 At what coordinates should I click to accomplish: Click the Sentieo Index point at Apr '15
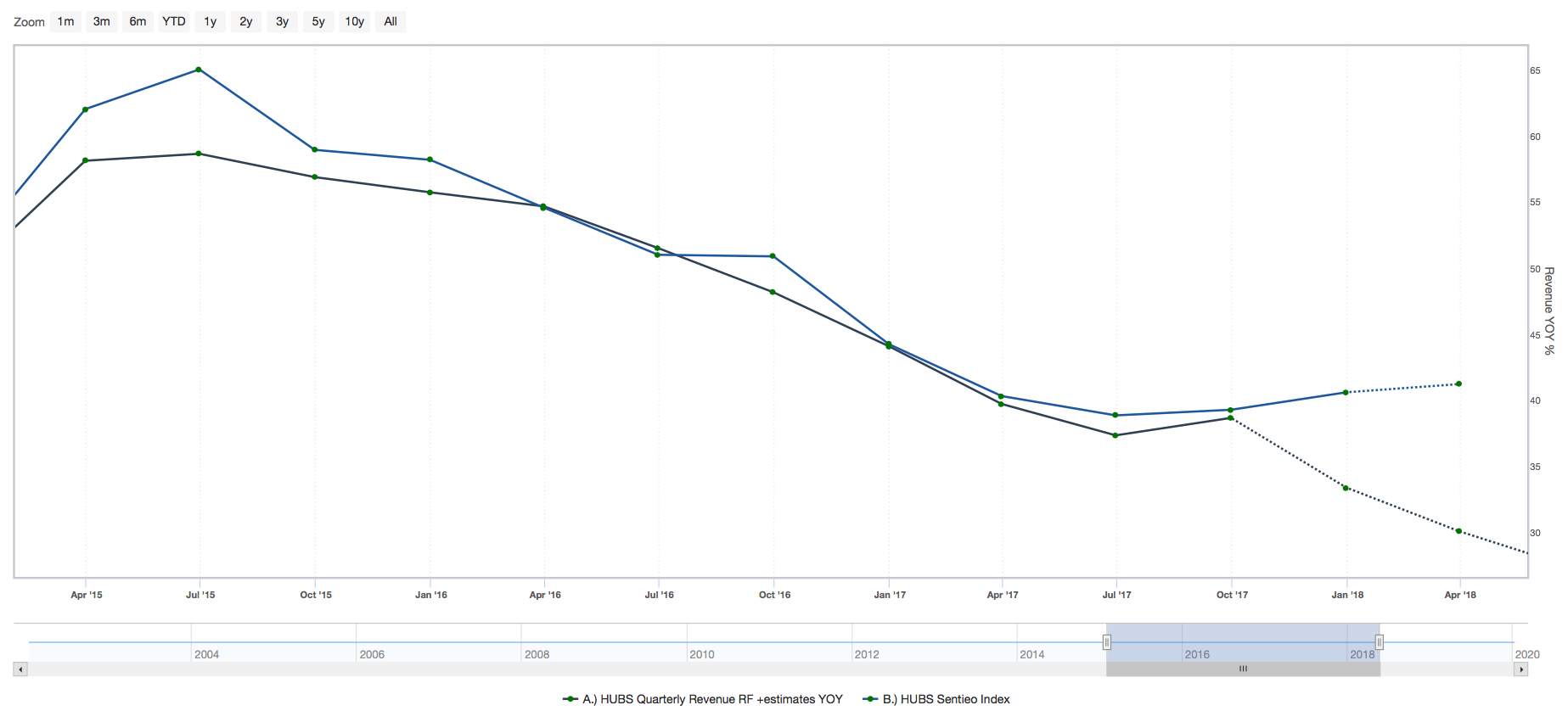[86, 109]
